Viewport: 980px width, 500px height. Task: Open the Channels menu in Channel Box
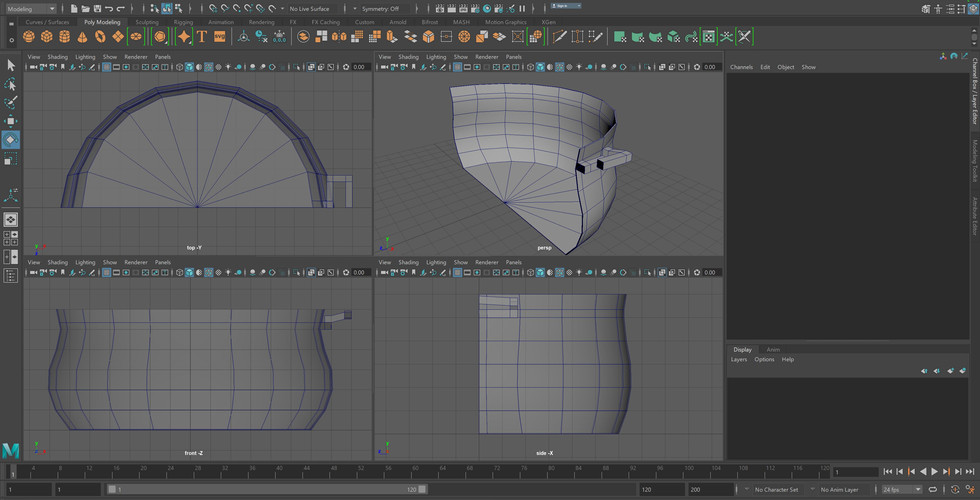741,67
